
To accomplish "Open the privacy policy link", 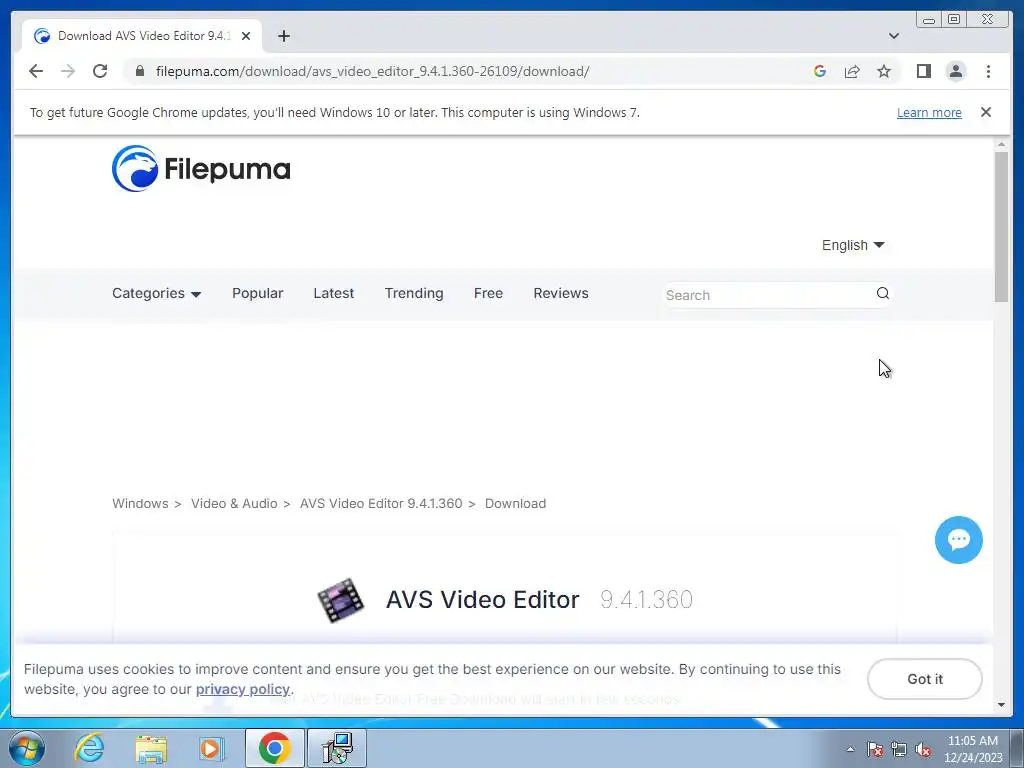I will pos(242,689).
